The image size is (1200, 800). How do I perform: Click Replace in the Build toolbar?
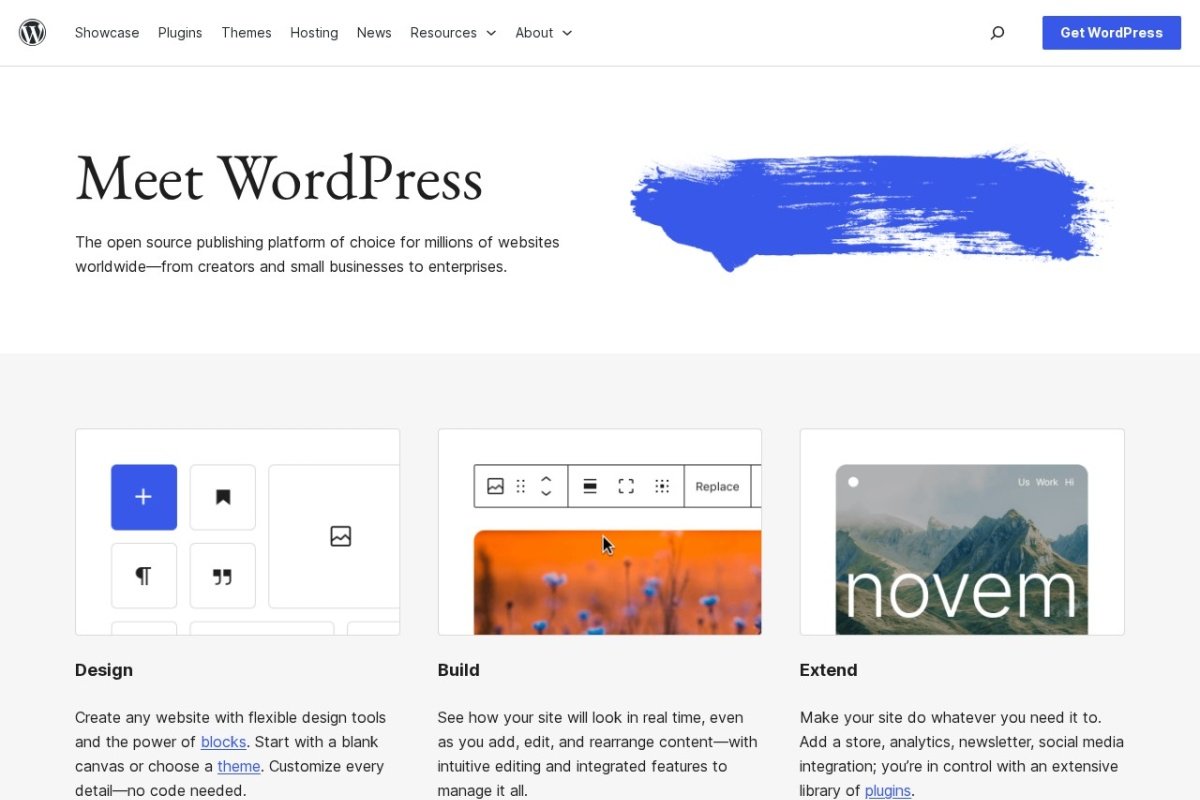coord(717,486)
